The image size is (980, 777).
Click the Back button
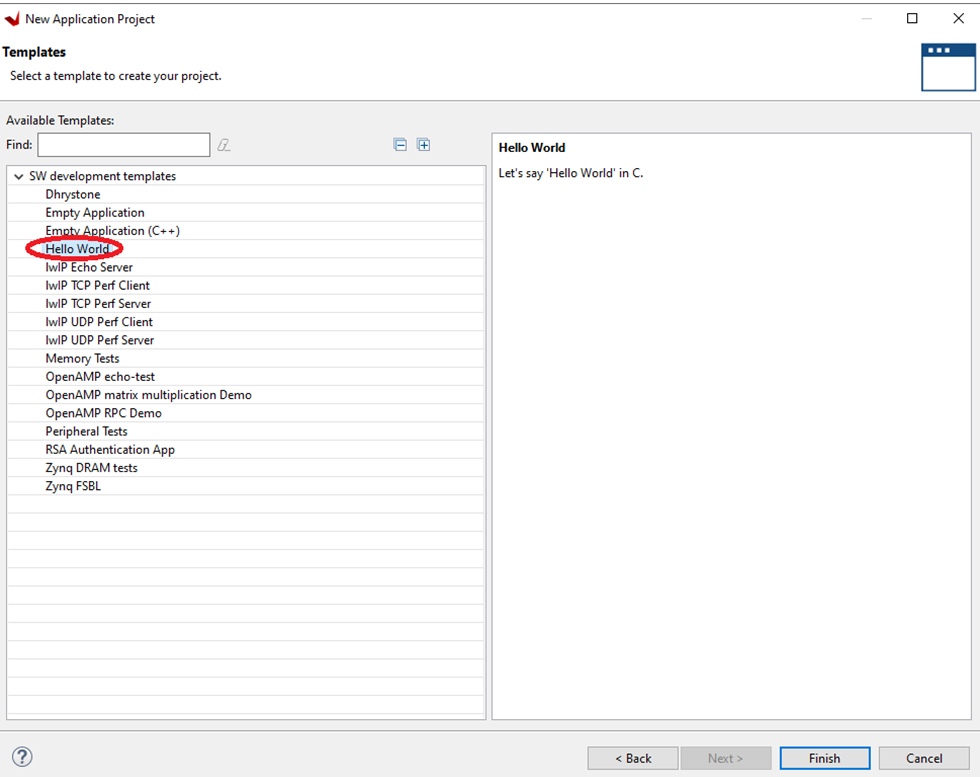pos(632,758)
